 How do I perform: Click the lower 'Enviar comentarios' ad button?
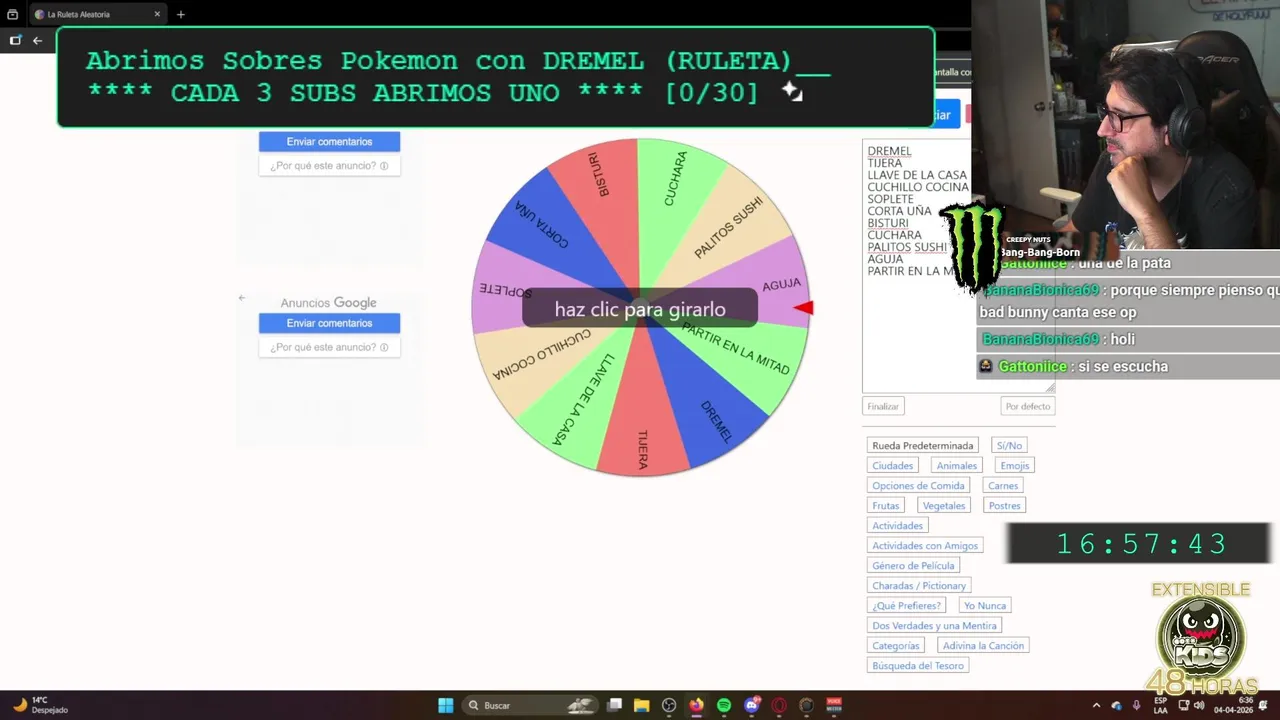point(329,323)
